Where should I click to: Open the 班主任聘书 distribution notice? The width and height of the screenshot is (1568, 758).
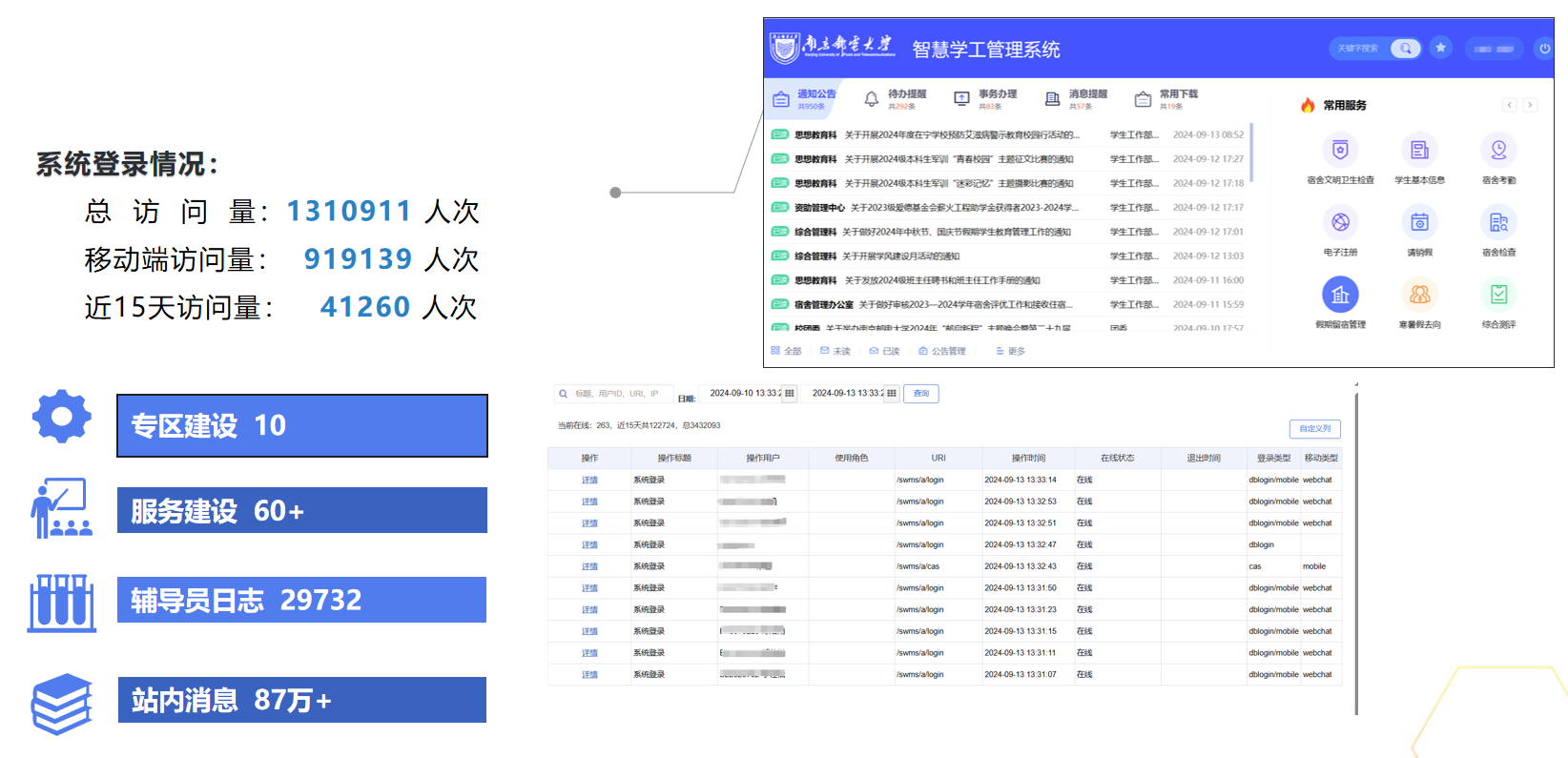(1007, 280)
